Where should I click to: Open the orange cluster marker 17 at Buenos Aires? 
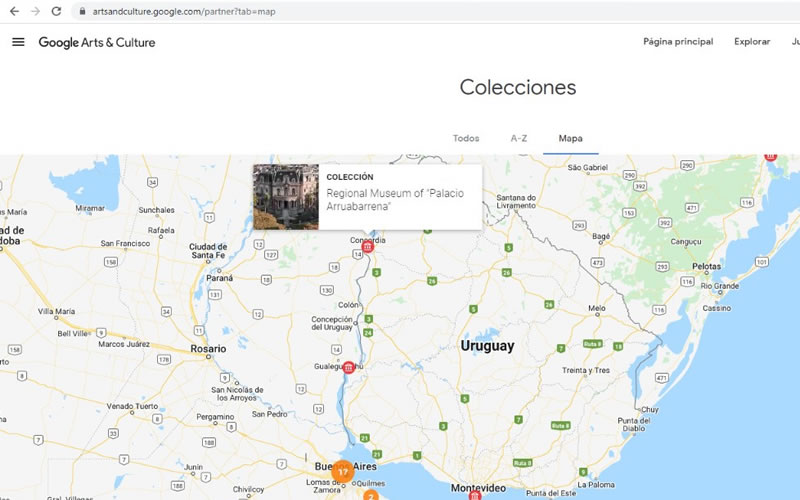click(x=343, y=472)
